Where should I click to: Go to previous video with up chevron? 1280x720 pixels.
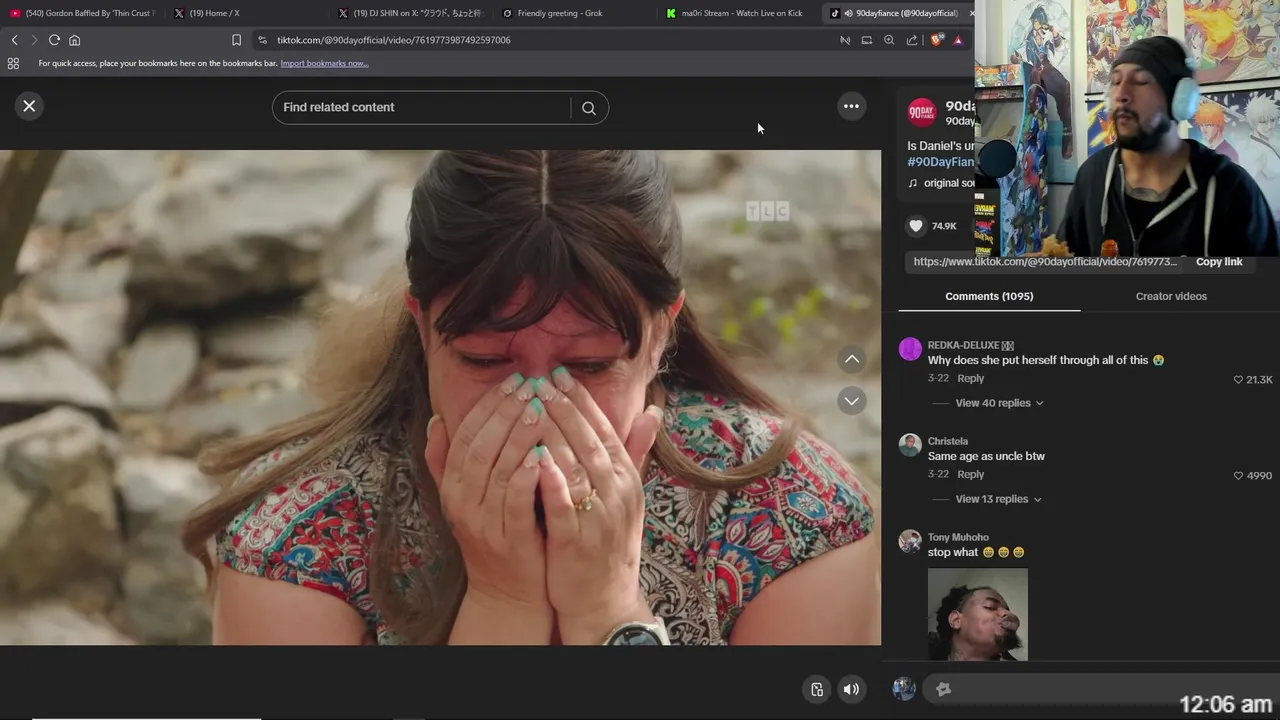851,359
